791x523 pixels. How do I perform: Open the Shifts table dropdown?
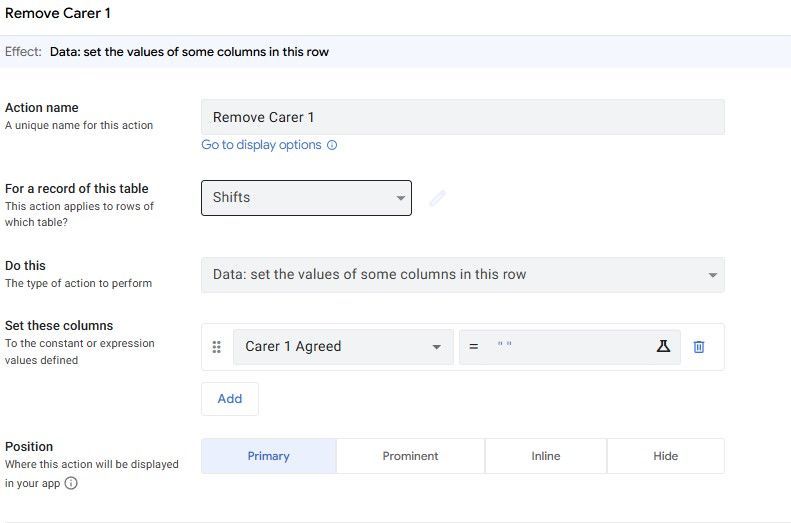(x=306, y=198)
